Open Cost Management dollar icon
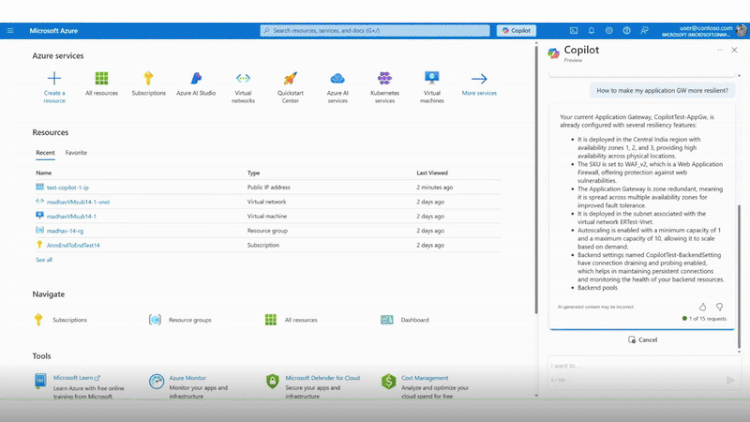 click(388, 381)
